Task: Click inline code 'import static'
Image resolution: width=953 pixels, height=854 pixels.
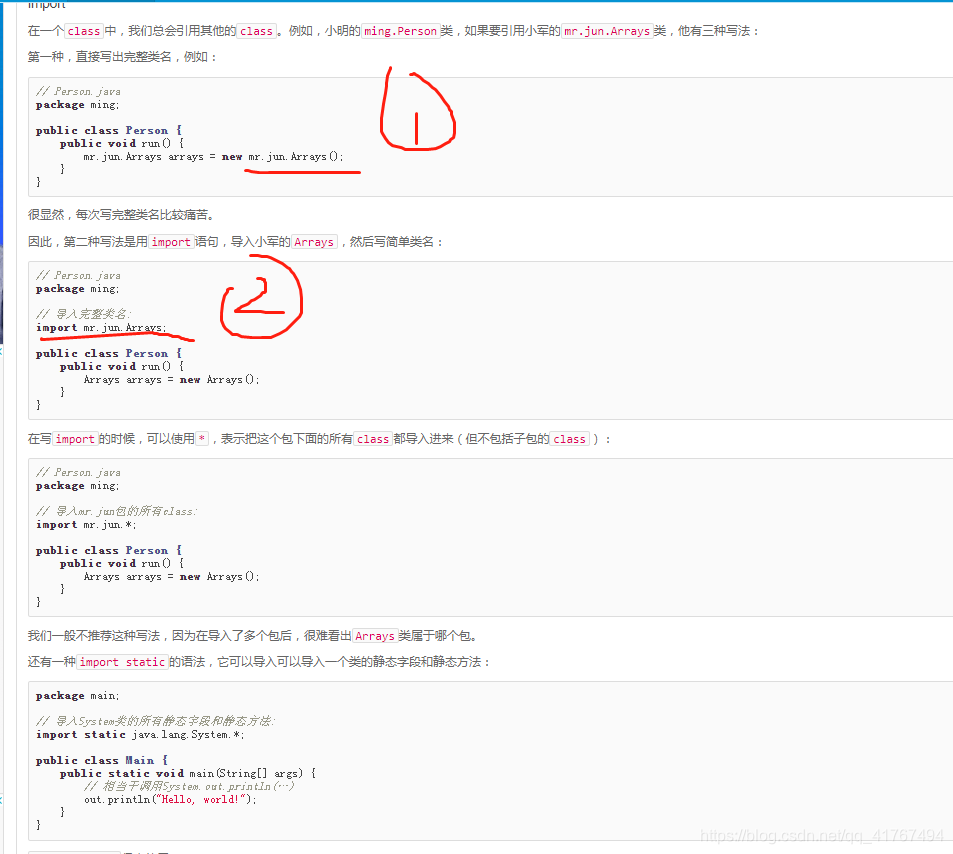Action: [122, 662]
